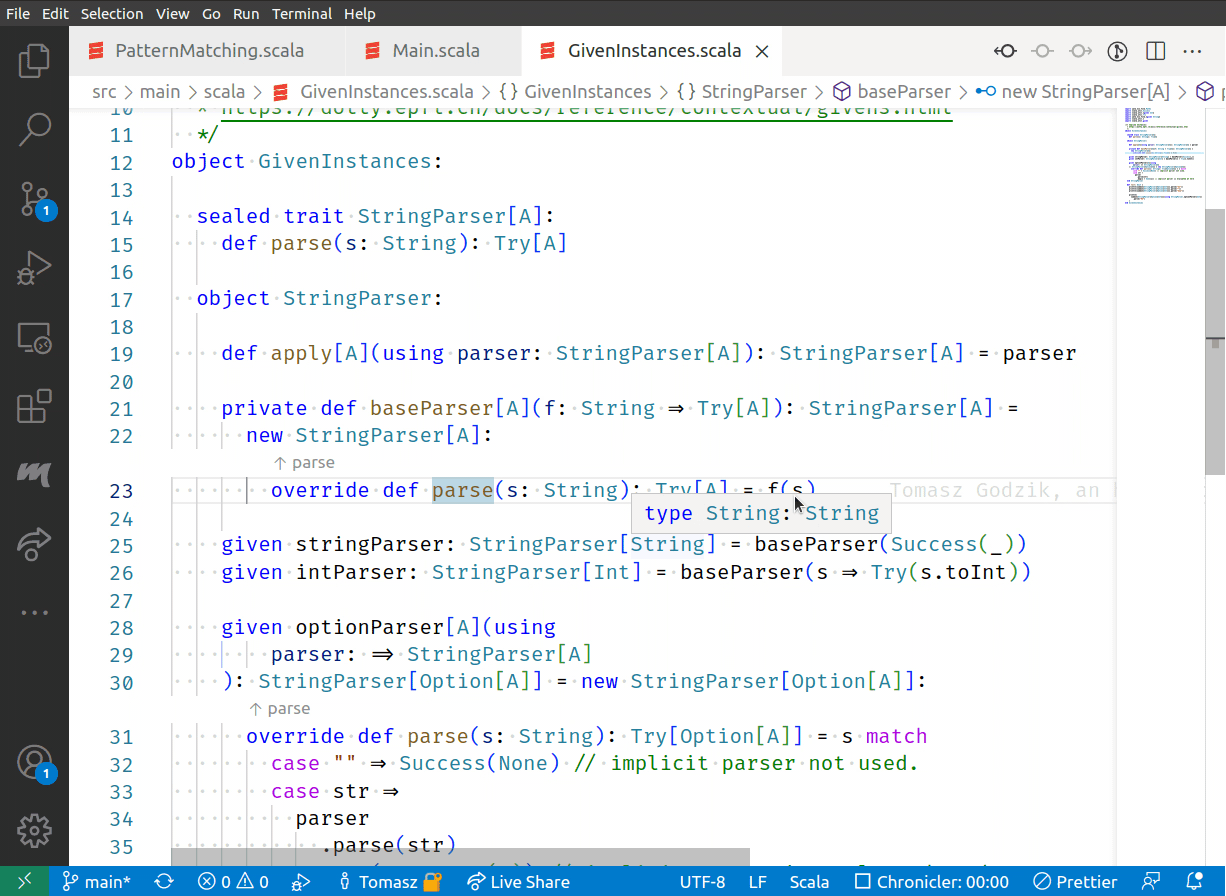Open the Manage settings gear
The image size is (1226, 896).
34,829
